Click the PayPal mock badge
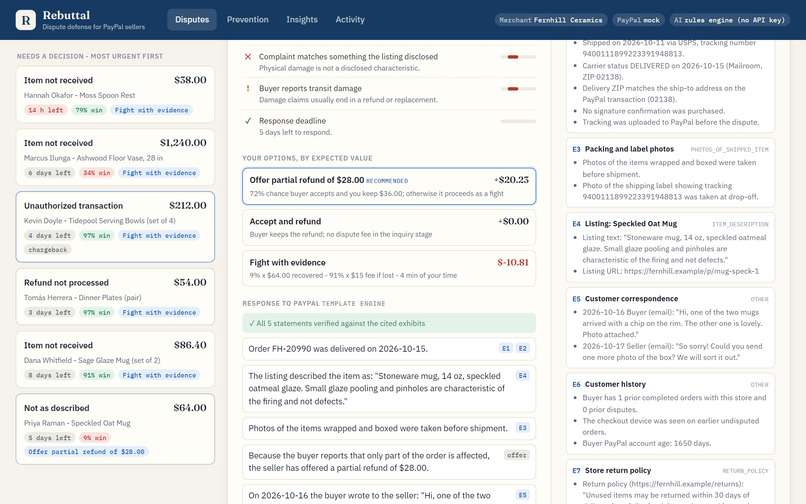The image size is (806, 504). coord(638,20)
